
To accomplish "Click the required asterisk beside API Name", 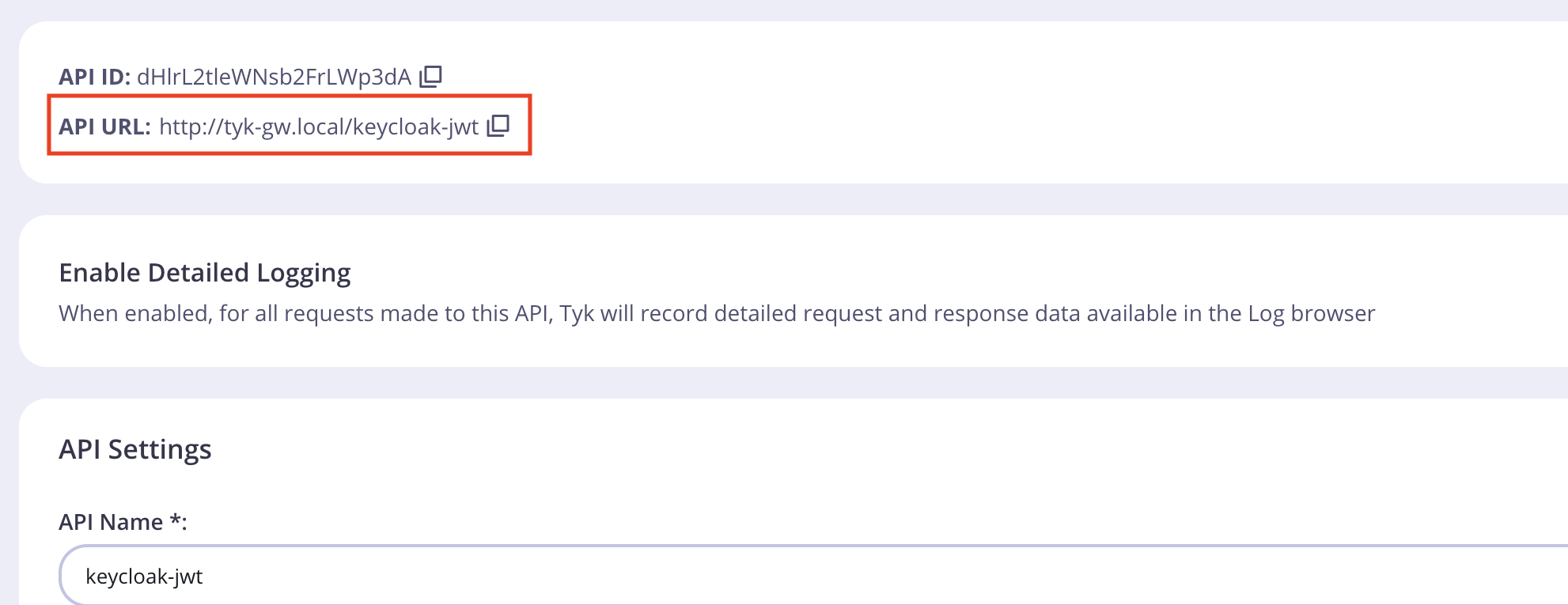I will 175,520.
